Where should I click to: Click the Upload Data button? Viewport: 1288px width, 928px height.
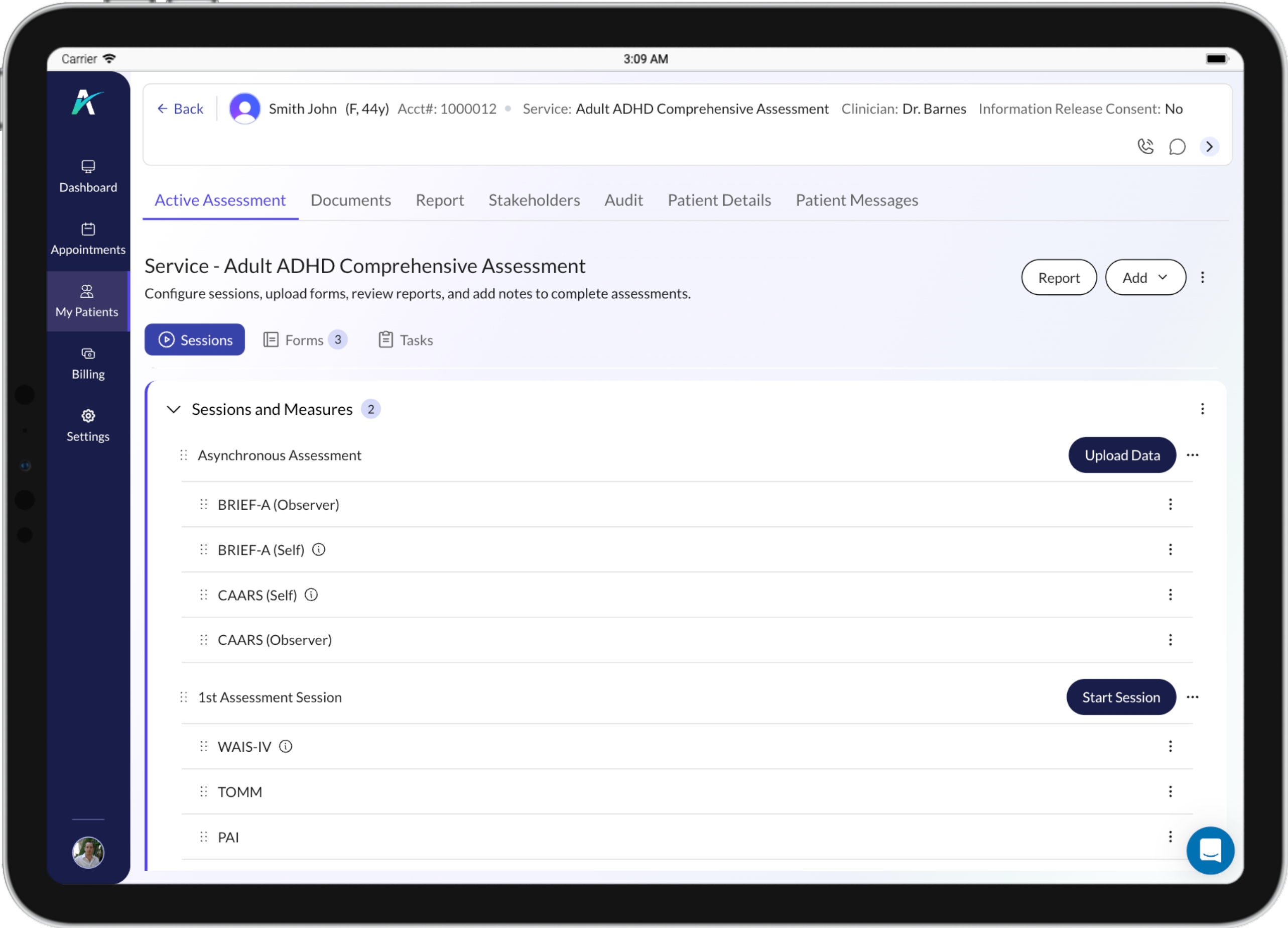[1122, 454]
